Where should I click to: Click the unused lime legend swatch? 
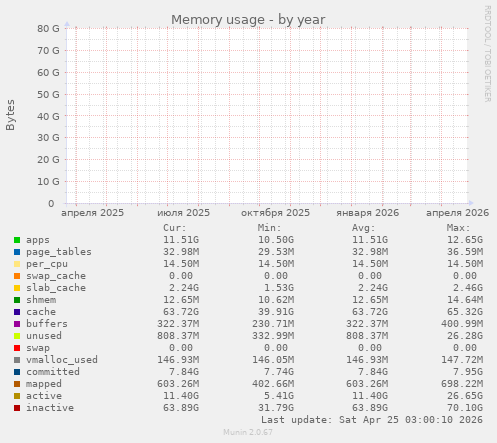click(17, 336)
